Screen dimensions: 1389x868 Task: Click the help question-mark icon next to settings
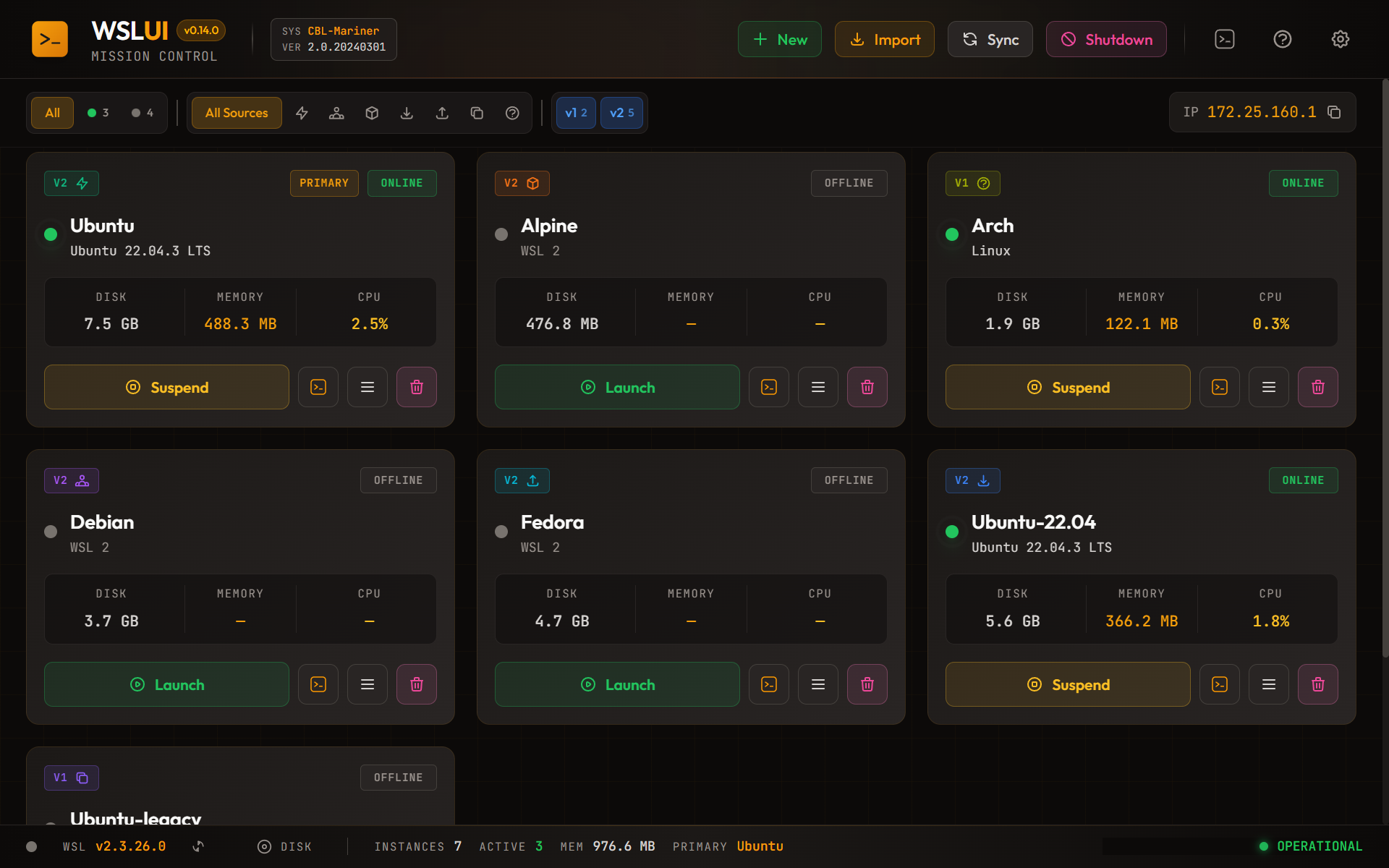pyautogui.click(x=1282, y=39)
